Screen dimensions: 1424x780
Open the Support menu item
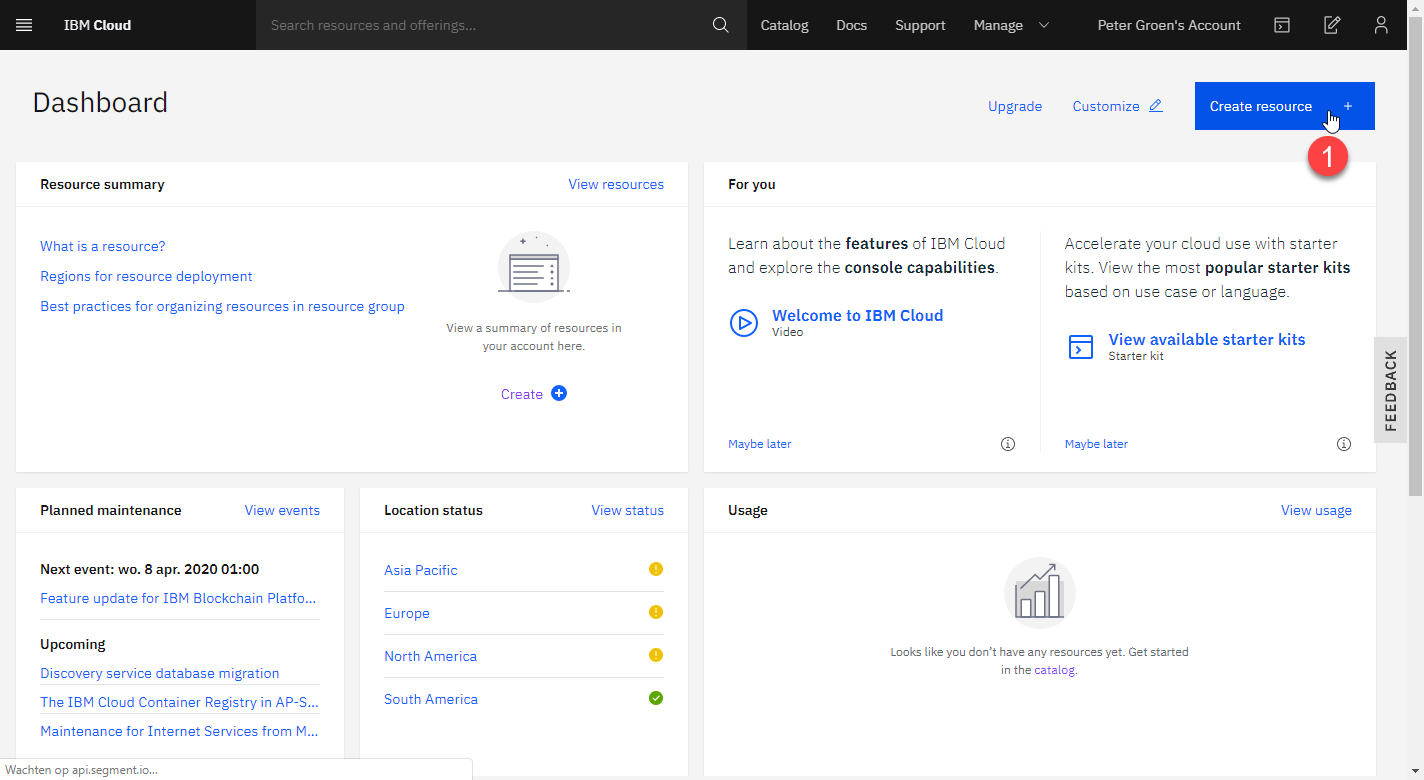coord(920,25)
